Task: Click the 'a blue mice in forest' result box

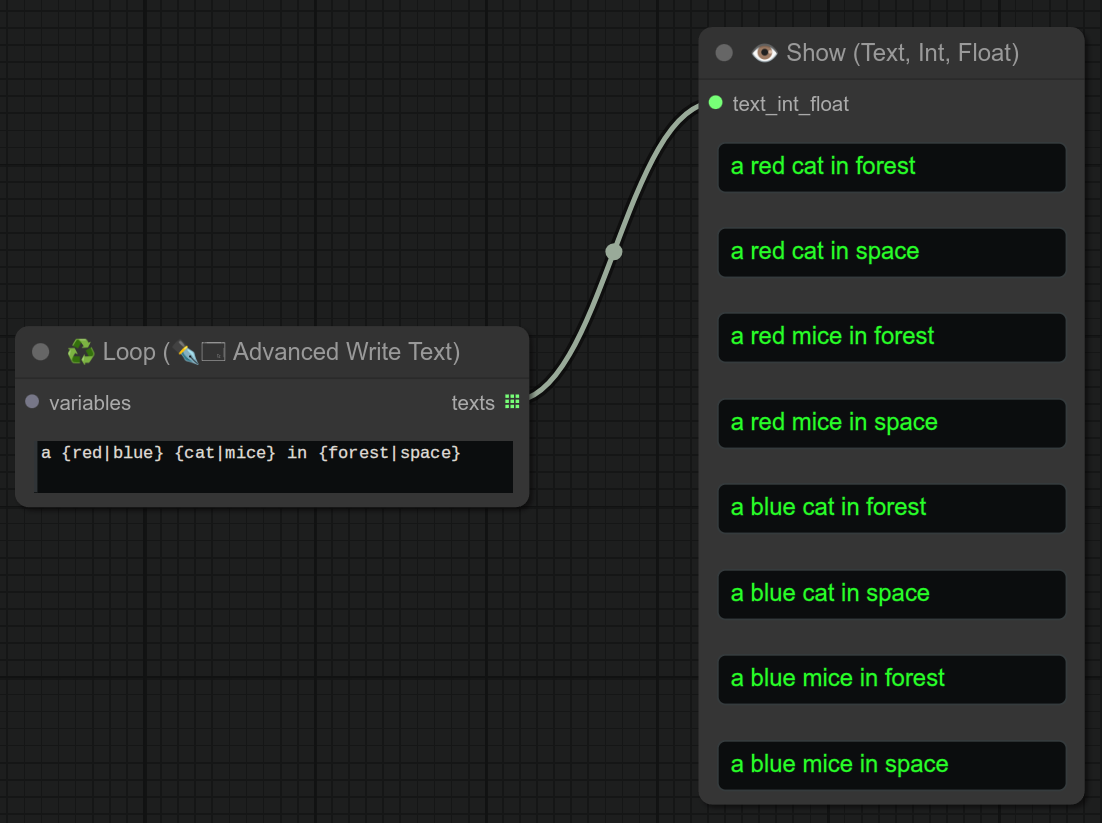Action: [890, 679]
